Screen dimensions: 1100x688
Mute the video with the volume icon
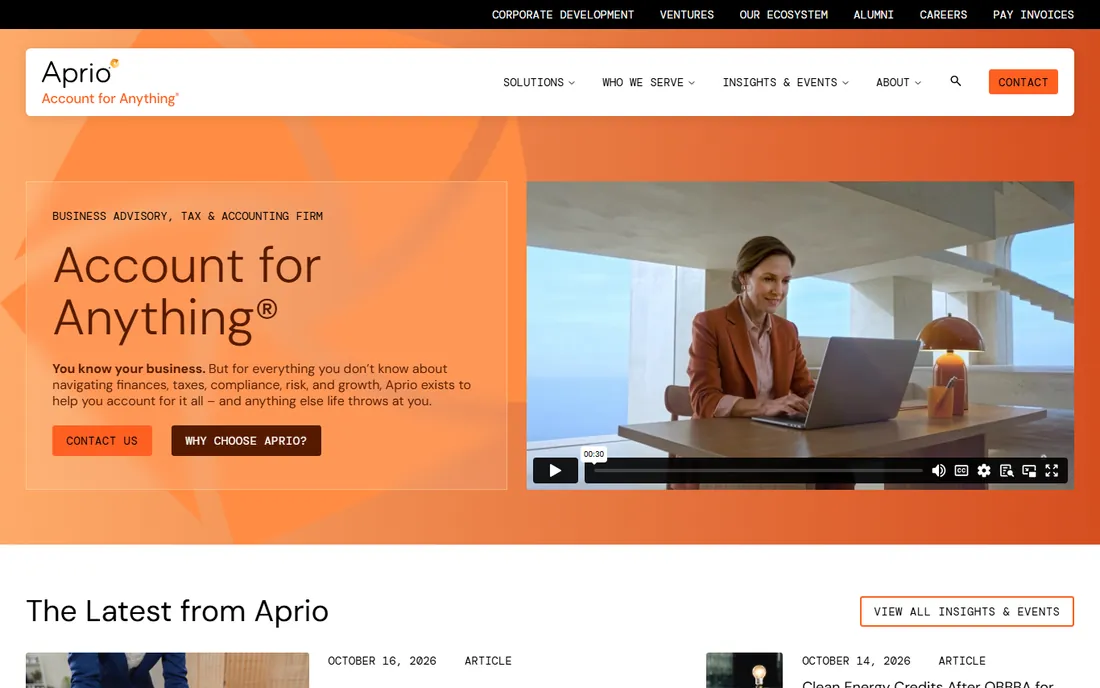point(938,471)
